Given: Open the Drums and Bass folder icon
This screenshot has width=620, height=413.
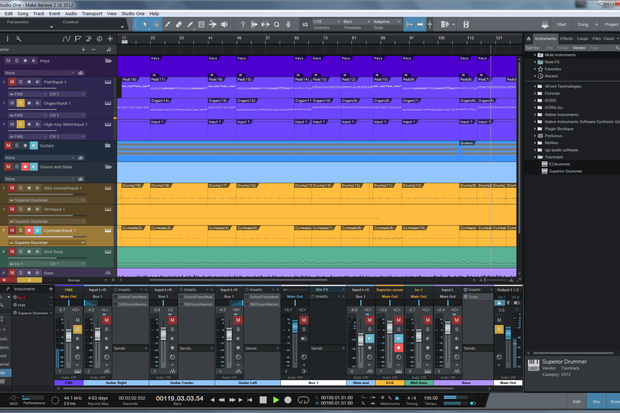Looking at the screenshot, I should point(108,167).
